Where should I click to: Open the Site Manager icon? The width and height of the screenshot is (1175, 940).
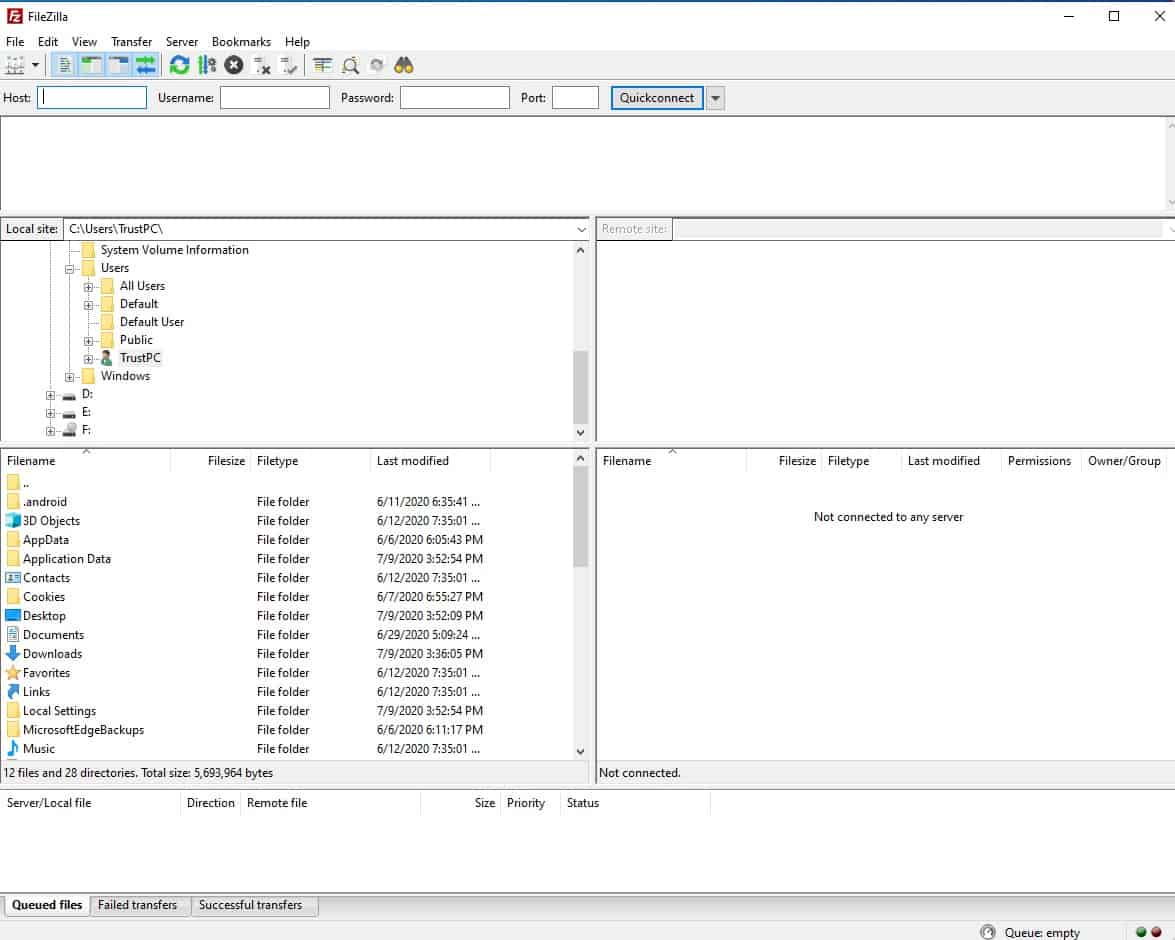(15, 66)
